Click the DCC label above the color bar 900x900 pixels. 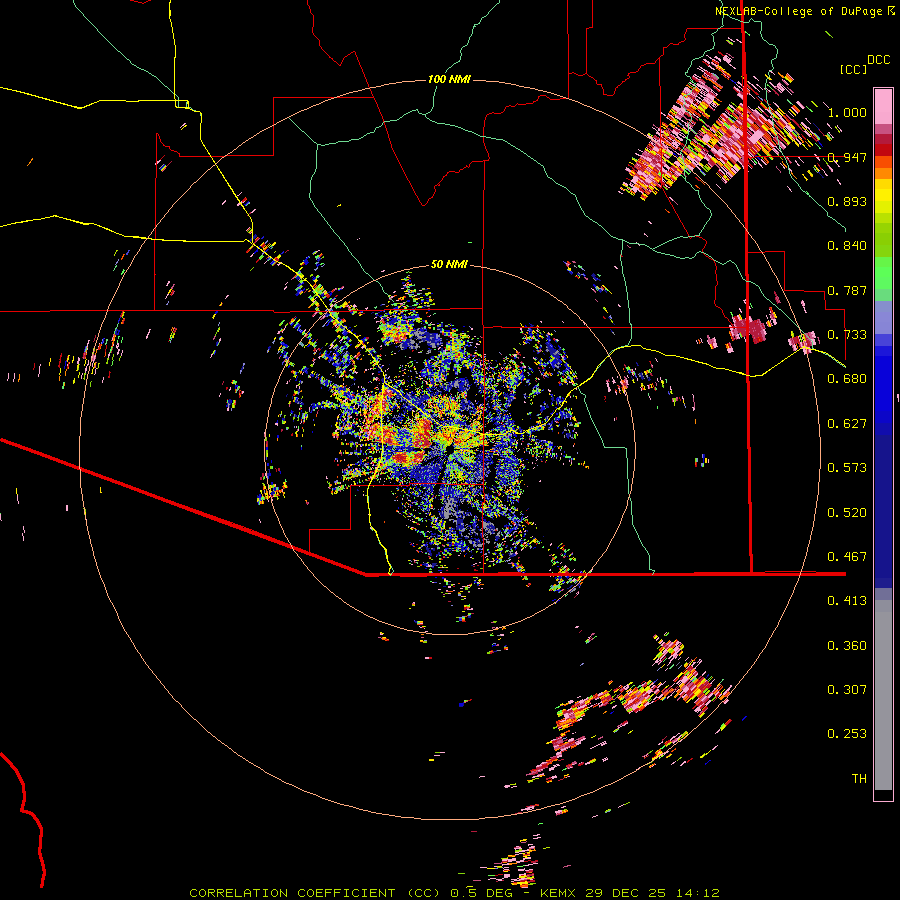click(x=878, y=60)
